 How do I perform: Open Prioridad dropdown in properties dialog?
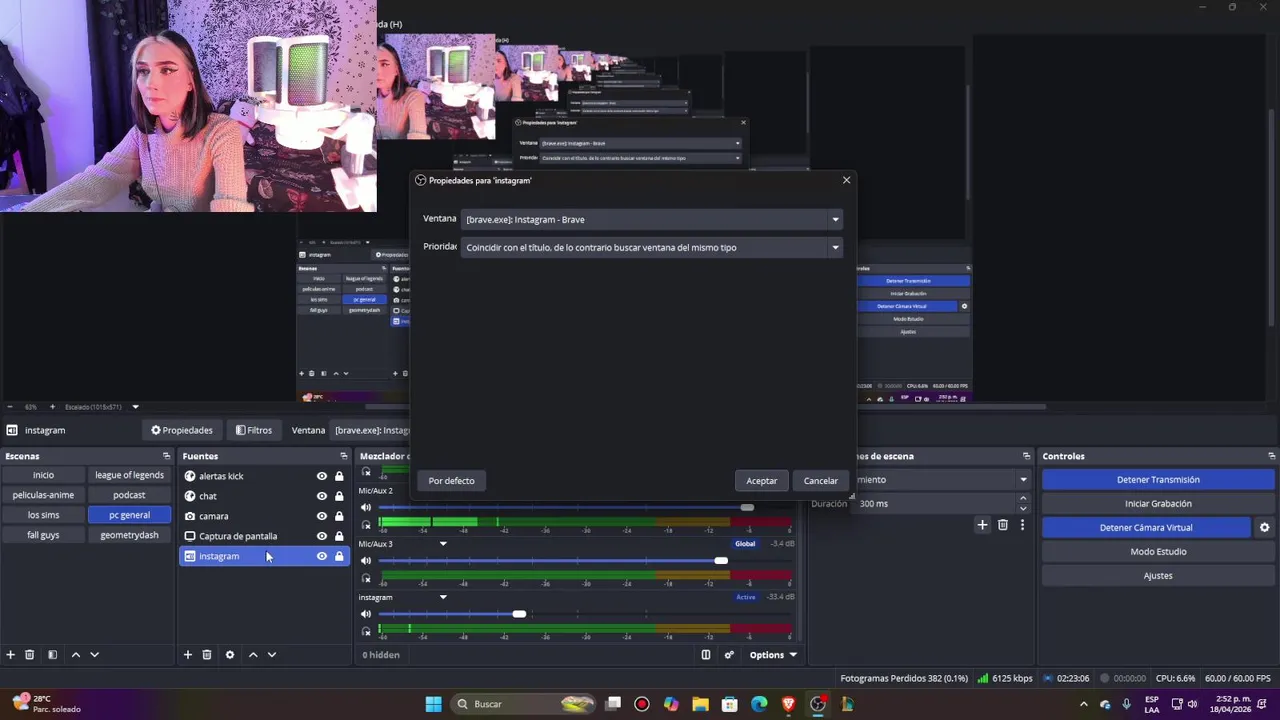point(652,247)
